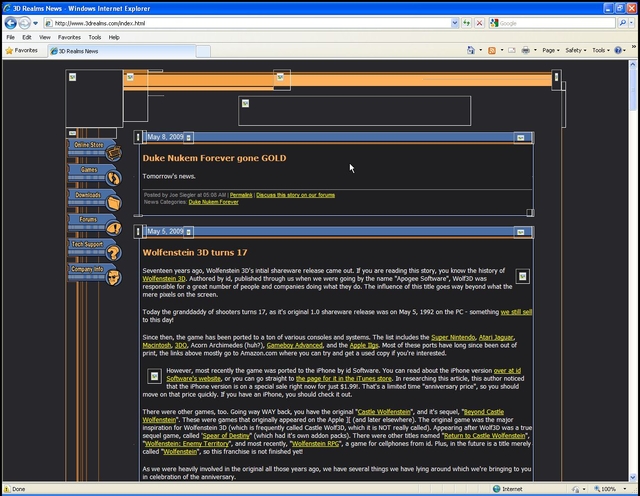Select the 3D Realms News tab
This screenshot has width=640, height=496.
[122, 51]
